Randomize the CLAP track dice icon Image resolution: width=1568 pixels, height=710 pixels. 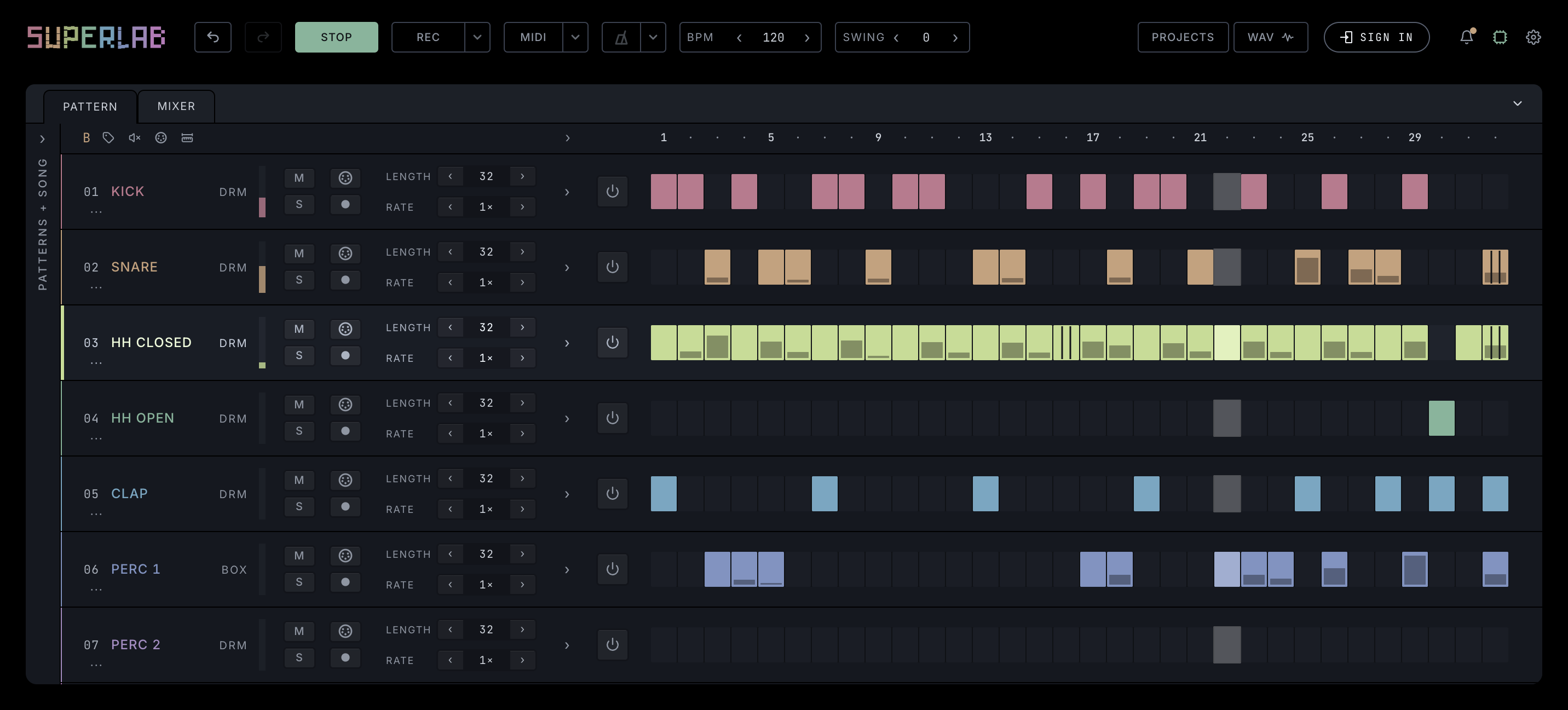[x=345, y=480]
